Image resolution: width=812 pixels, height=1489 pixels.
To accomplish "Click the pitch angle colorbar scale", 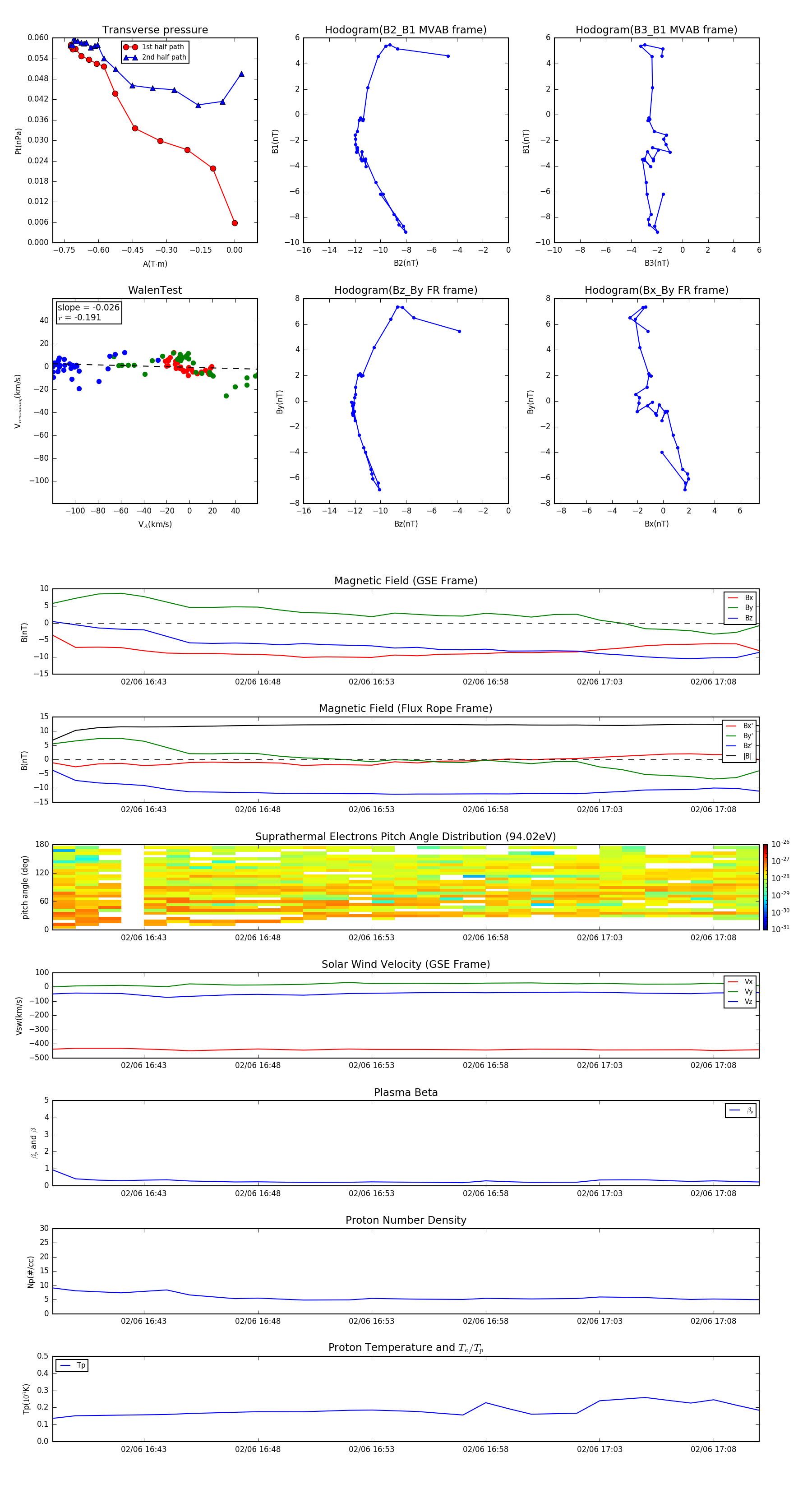I will point(765,887).
